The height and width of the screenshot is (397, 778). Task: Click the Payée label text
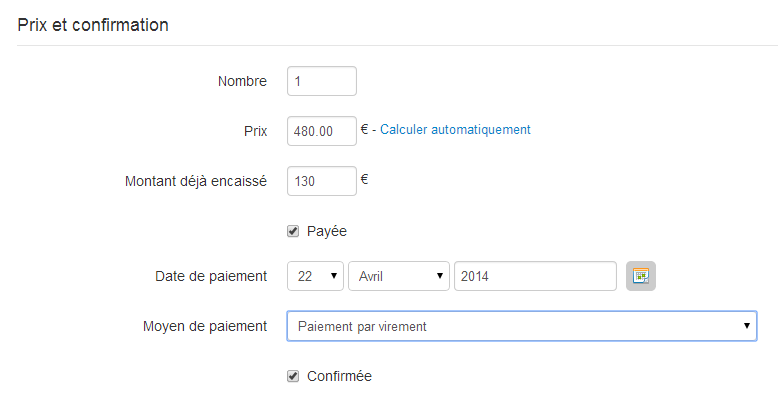[326, 231]
